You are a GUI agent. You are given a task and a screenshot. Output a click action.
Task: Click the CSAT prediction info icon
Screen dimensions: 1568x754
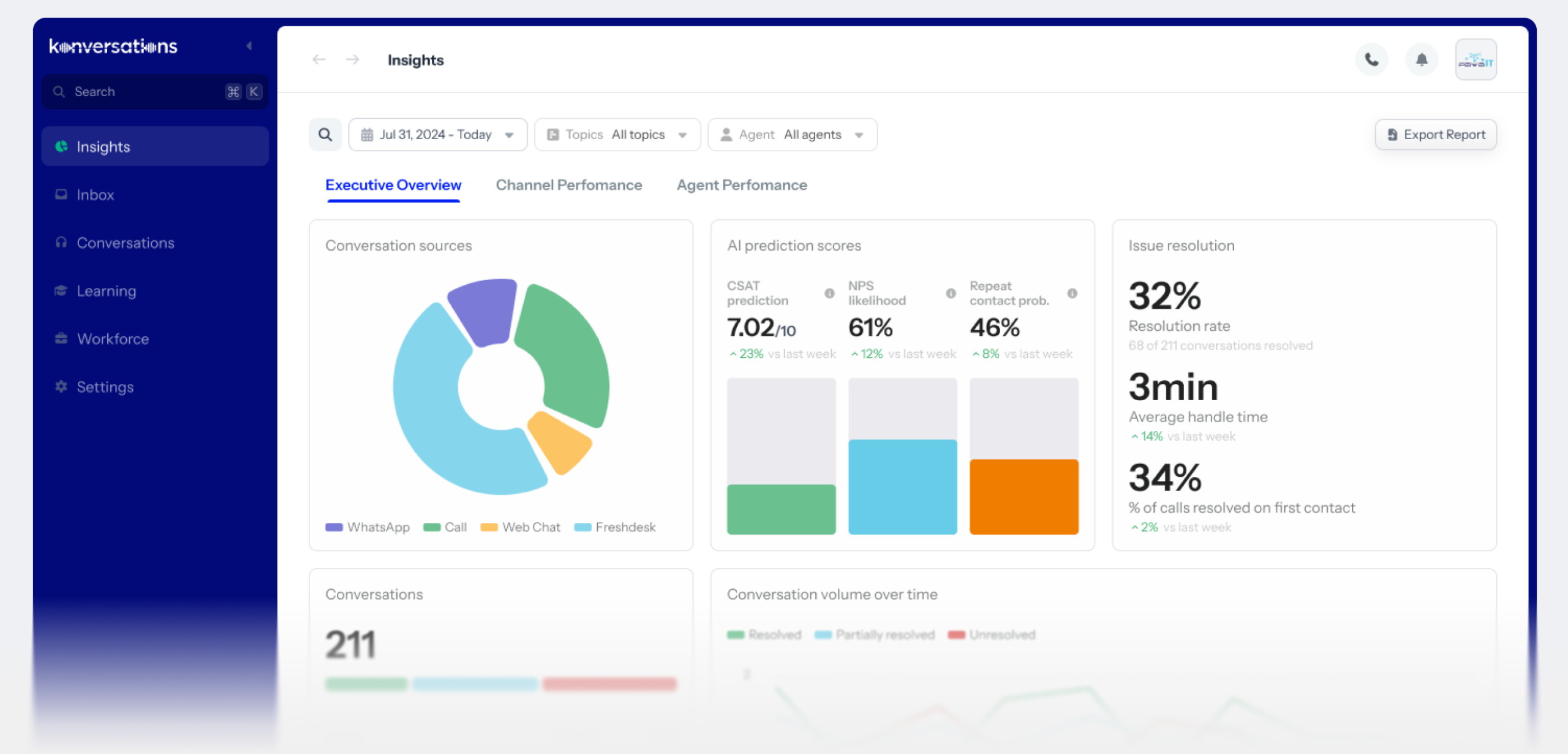(829, 293)
